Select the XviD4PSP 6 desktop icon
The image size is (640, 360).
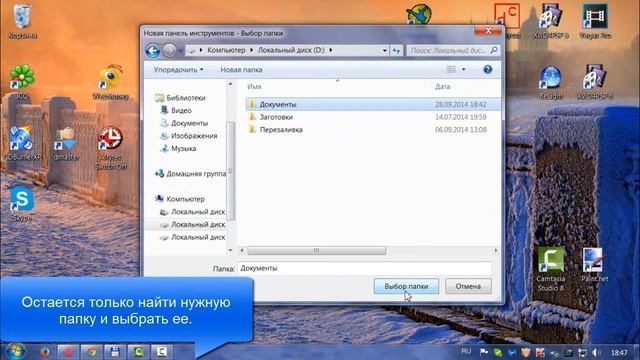[x=595, y=82]
